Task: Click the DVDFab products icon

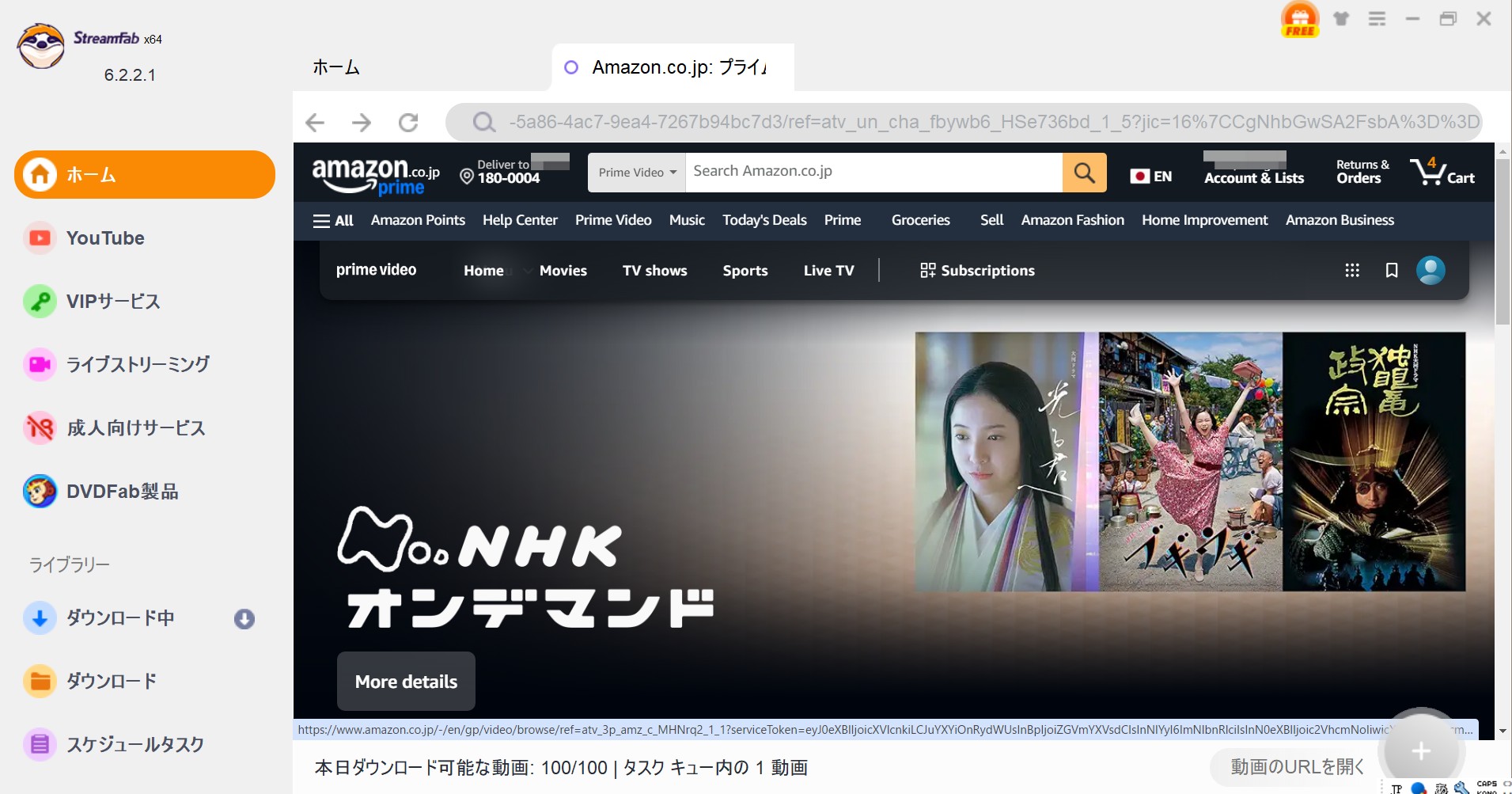Action: click(40, 492)
